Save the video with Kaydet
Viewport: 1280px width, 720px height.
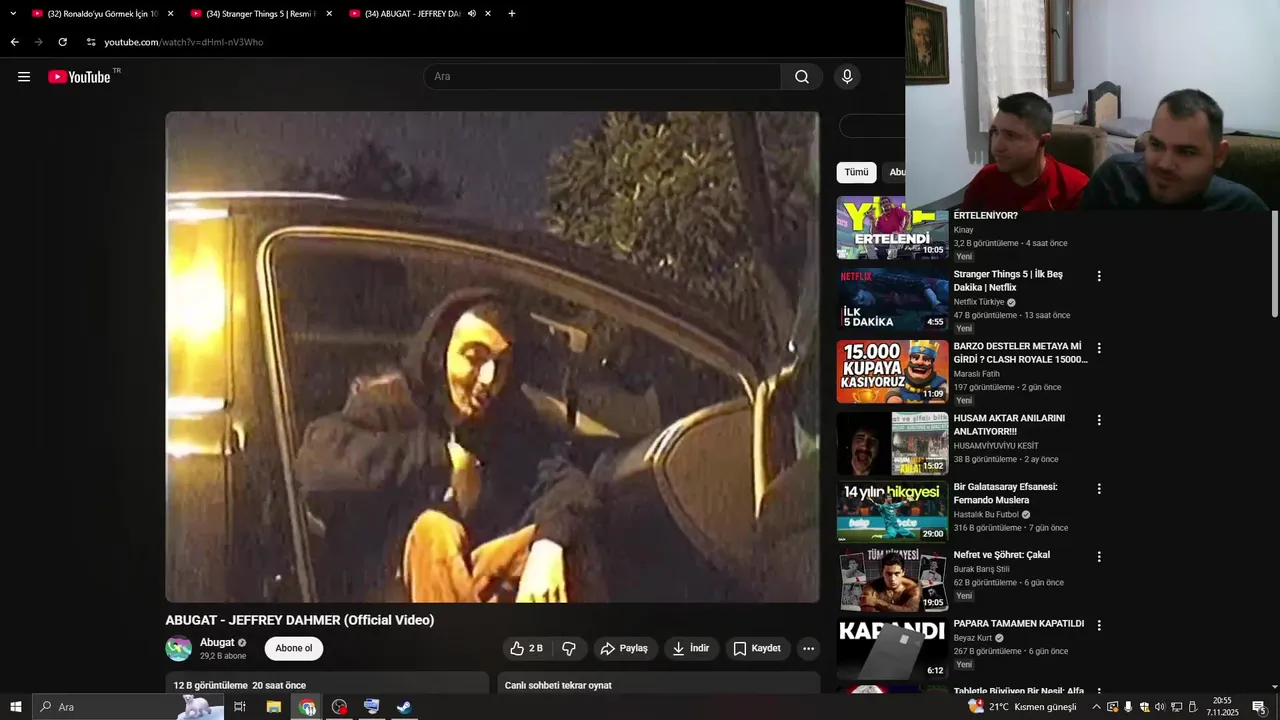pyautogui.click(x=757, y=648)
